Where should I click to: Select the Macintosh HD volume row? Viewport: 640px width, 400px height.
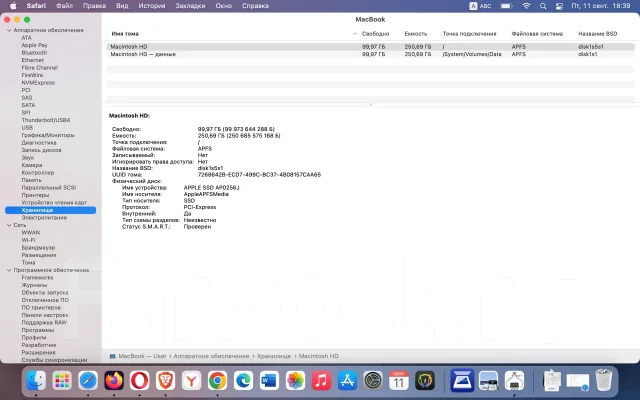[x=371, y=47]
